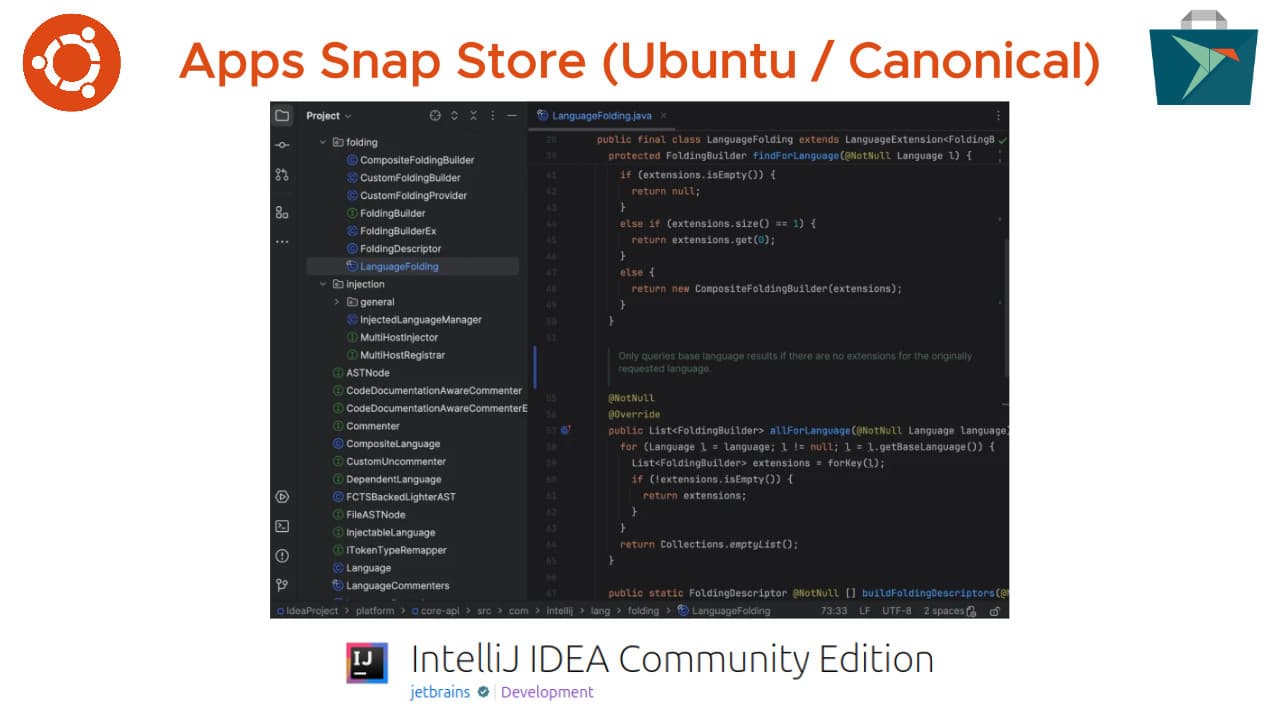Click the IntelliJ IDEA IJ app logo
Viewport: 1280px width, 720px height.
pos(367,663)
